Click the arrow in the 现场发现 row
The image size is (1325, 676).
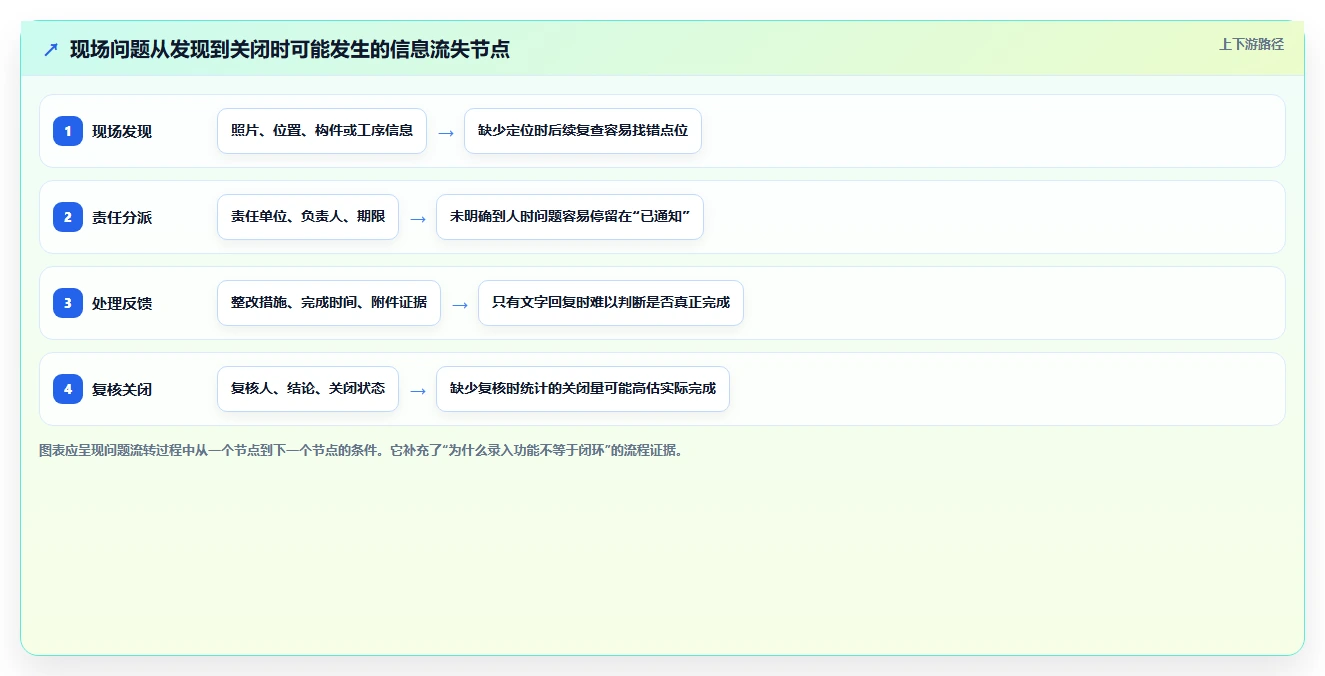(446, 132)
